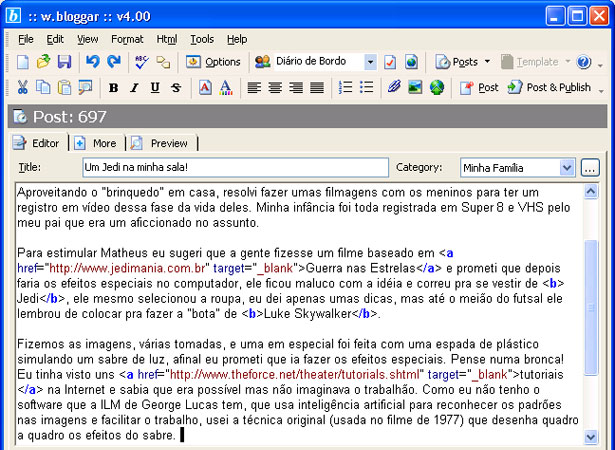Expand top toolbar overflow chevron
The width and height of the screenshot is (615, 450).
tap(600, 65)
